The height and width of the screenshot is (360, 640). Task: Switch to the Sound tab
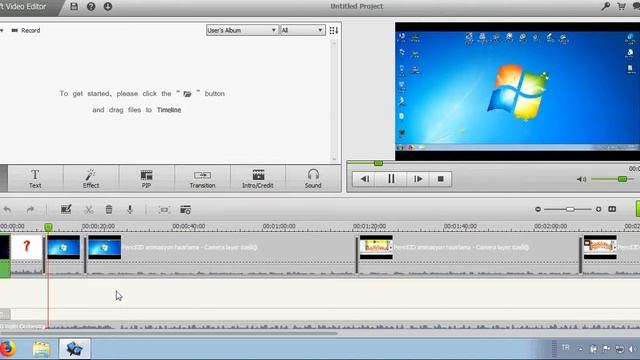(313, 178)
